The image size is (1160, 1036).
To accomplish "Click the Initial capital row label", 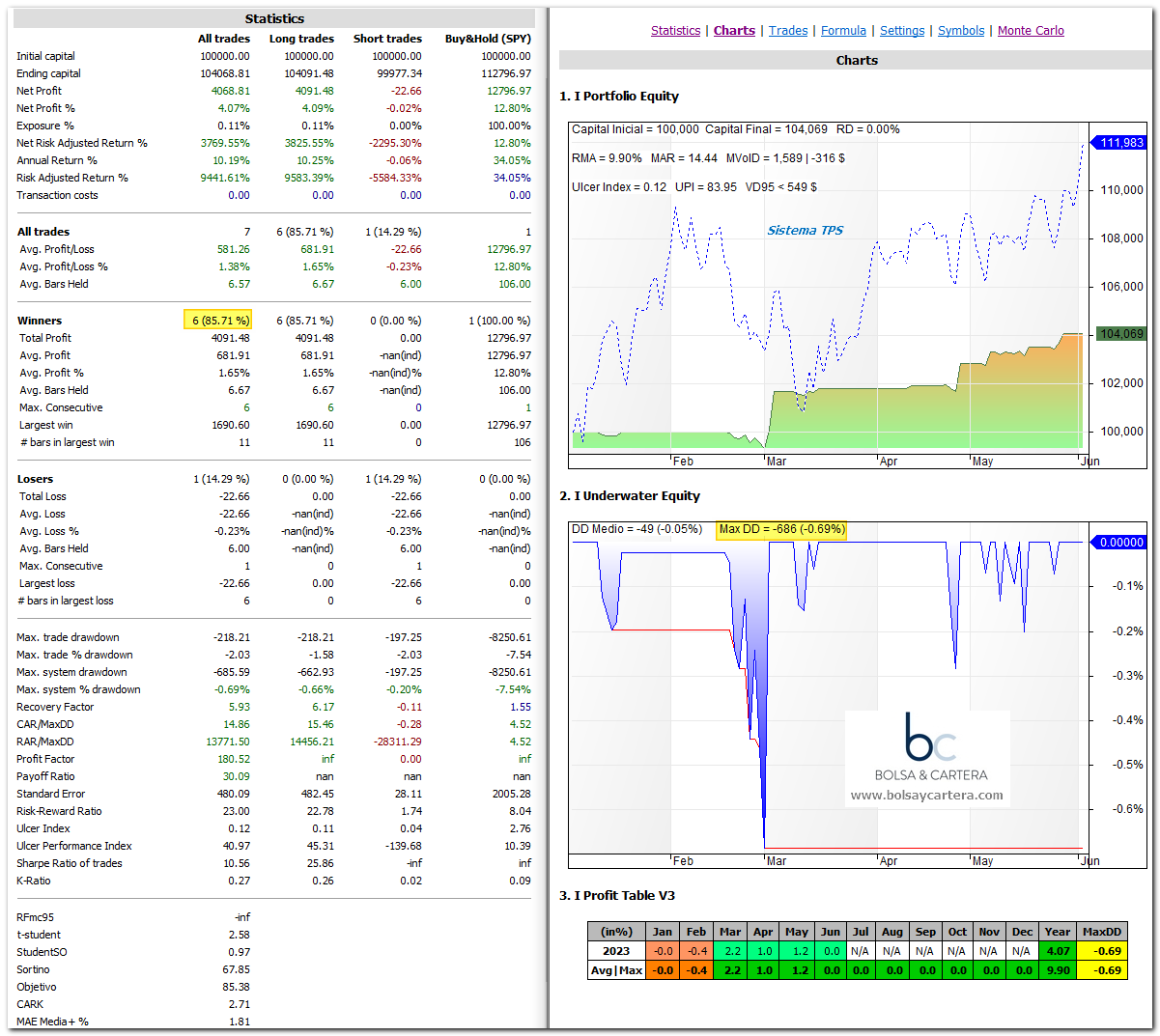I will [45, 56].
